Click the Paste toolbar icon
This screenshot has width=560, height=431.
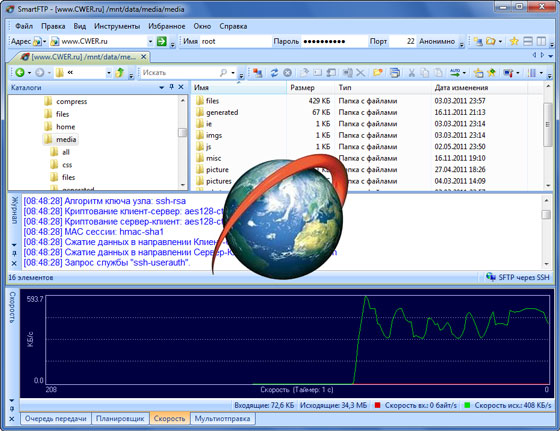tap(438, 72)
